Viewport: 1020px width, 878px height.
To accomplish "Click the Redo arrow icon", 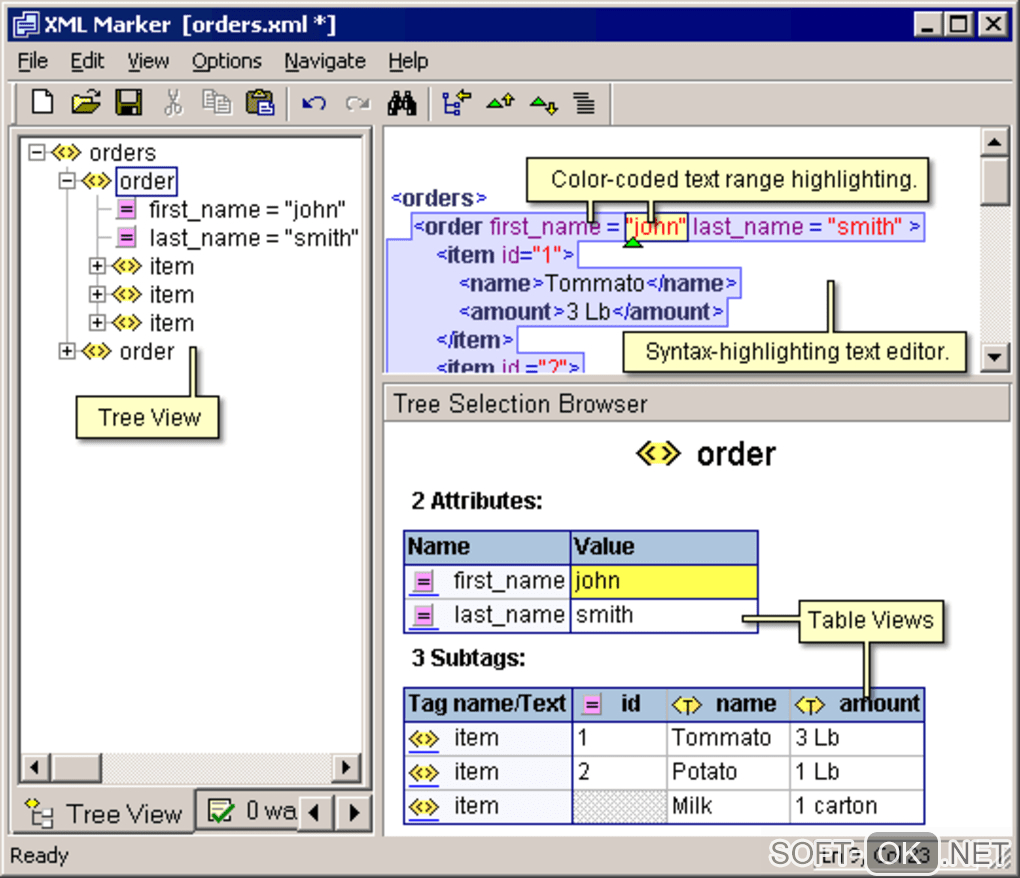I will click(358, 103).
